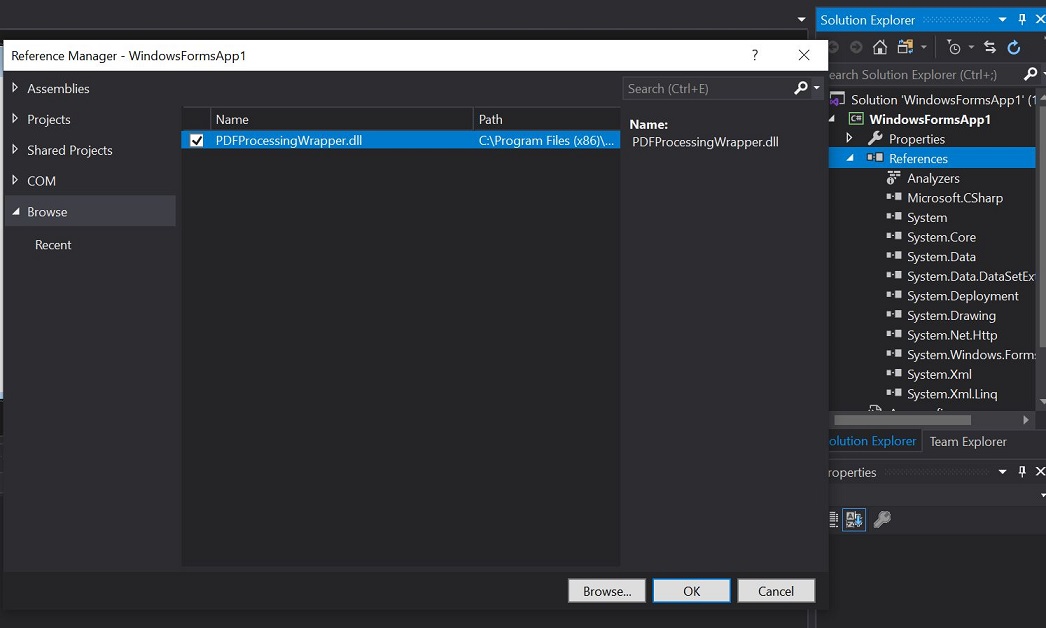Collapse the References node in Solution Explorer
This screenshot has width=1046, height=628.
pyautogui.click(x=851, y=158)
